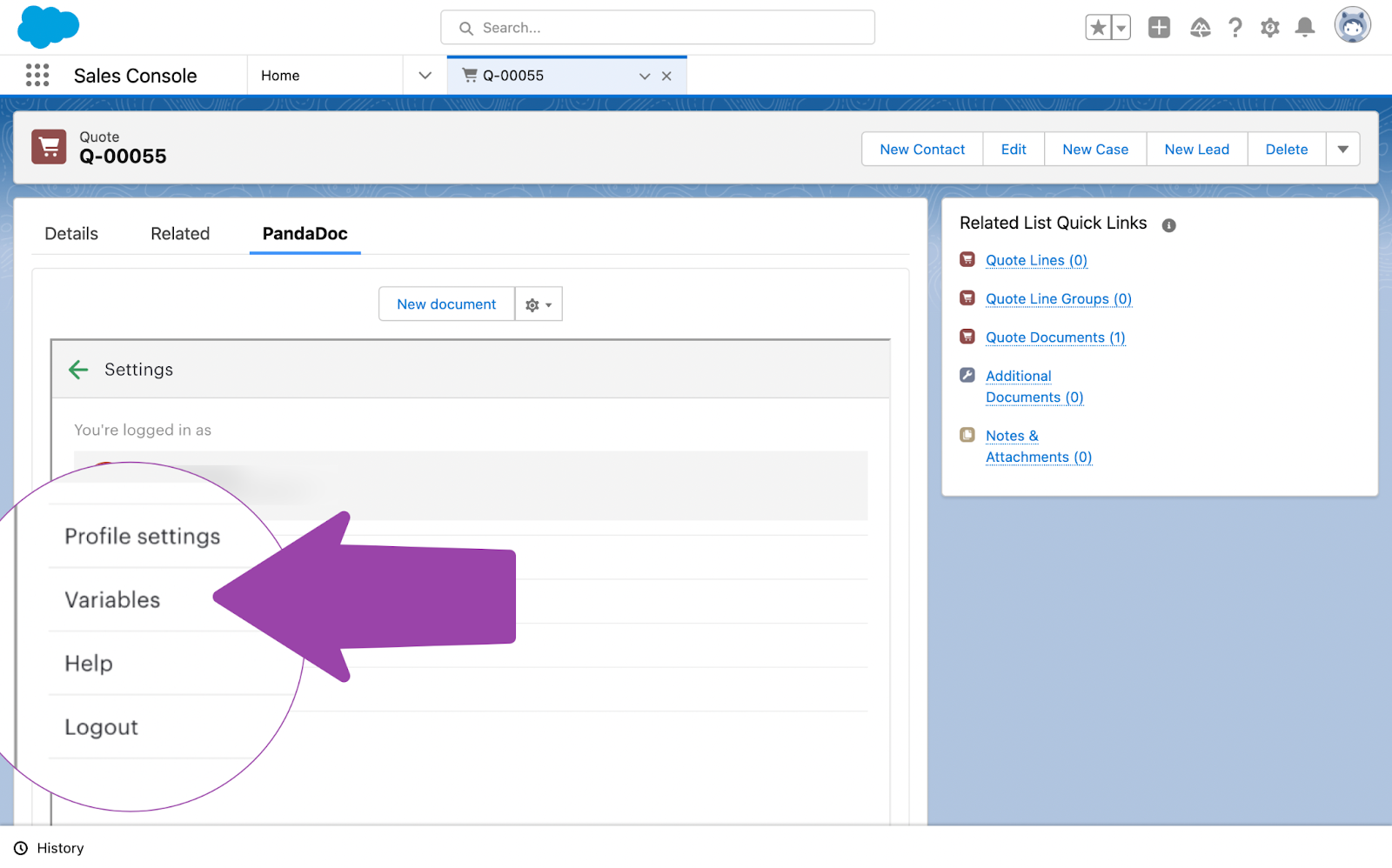The image size is (1392, 868).
Task: Open the Quote Documents (1) link
Action: point(1055,337)
